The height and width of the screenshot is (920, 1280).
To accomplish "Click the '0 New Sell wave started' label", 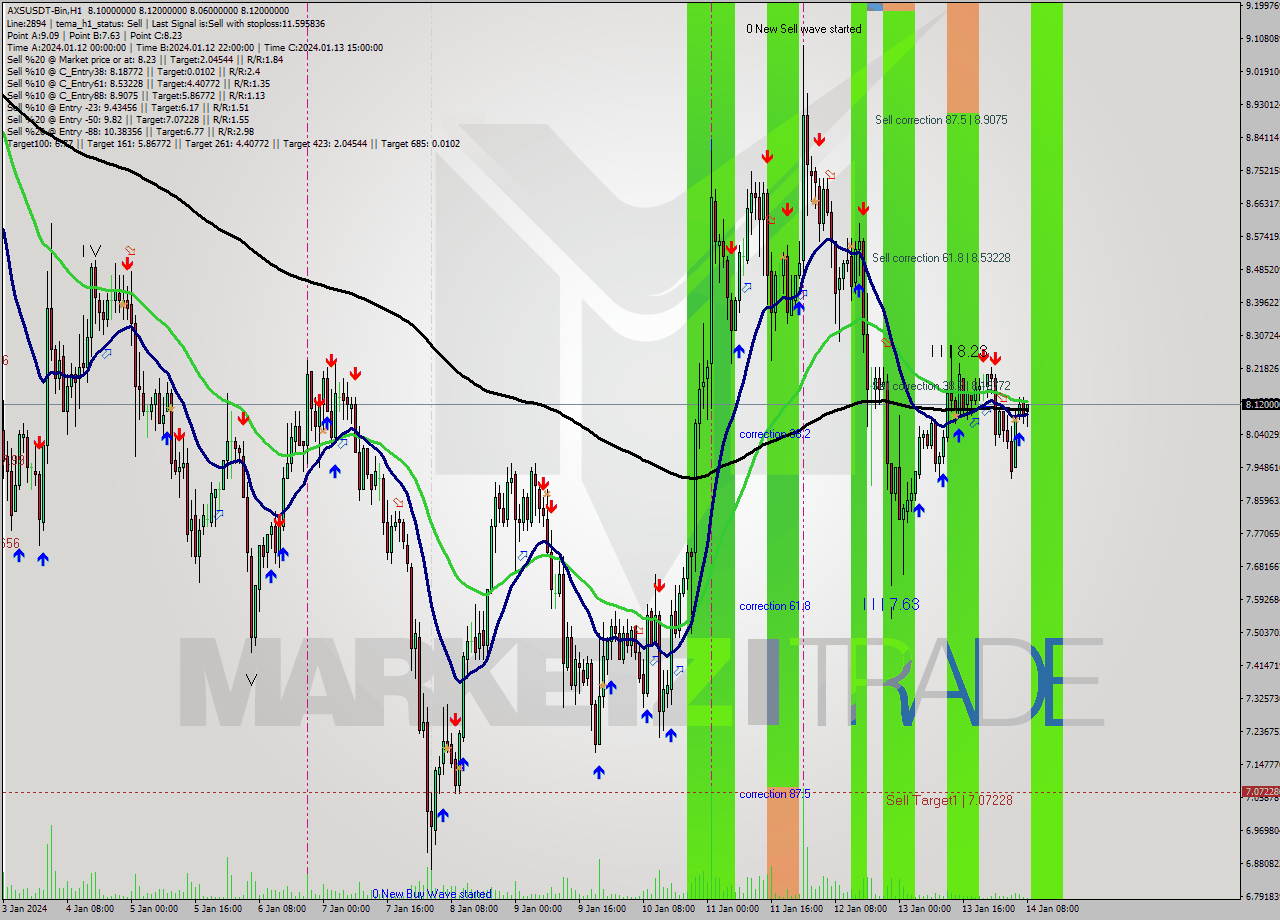I will click(804, 29).
